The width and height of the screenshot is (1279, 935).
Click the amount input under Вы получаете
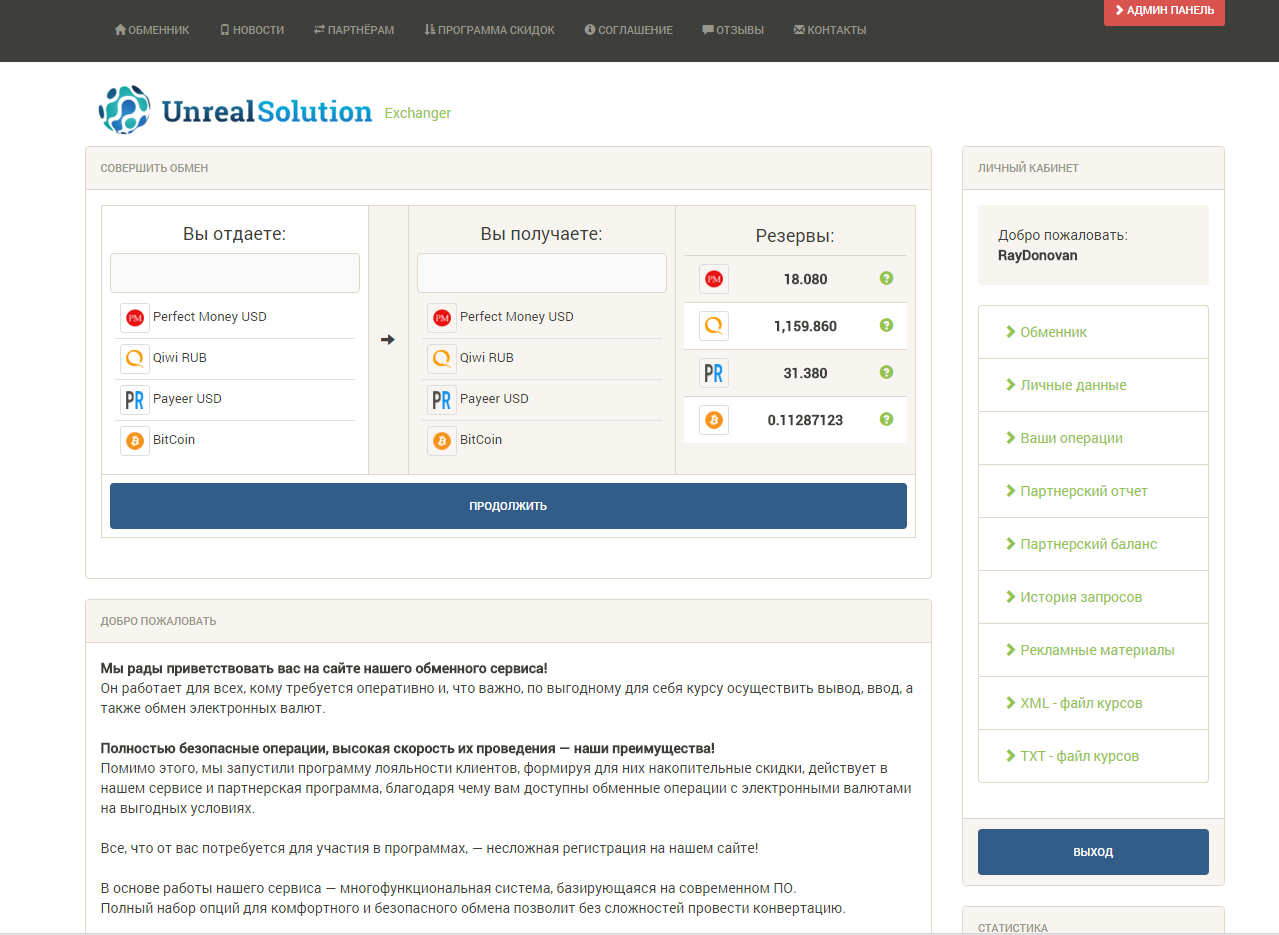541,273
